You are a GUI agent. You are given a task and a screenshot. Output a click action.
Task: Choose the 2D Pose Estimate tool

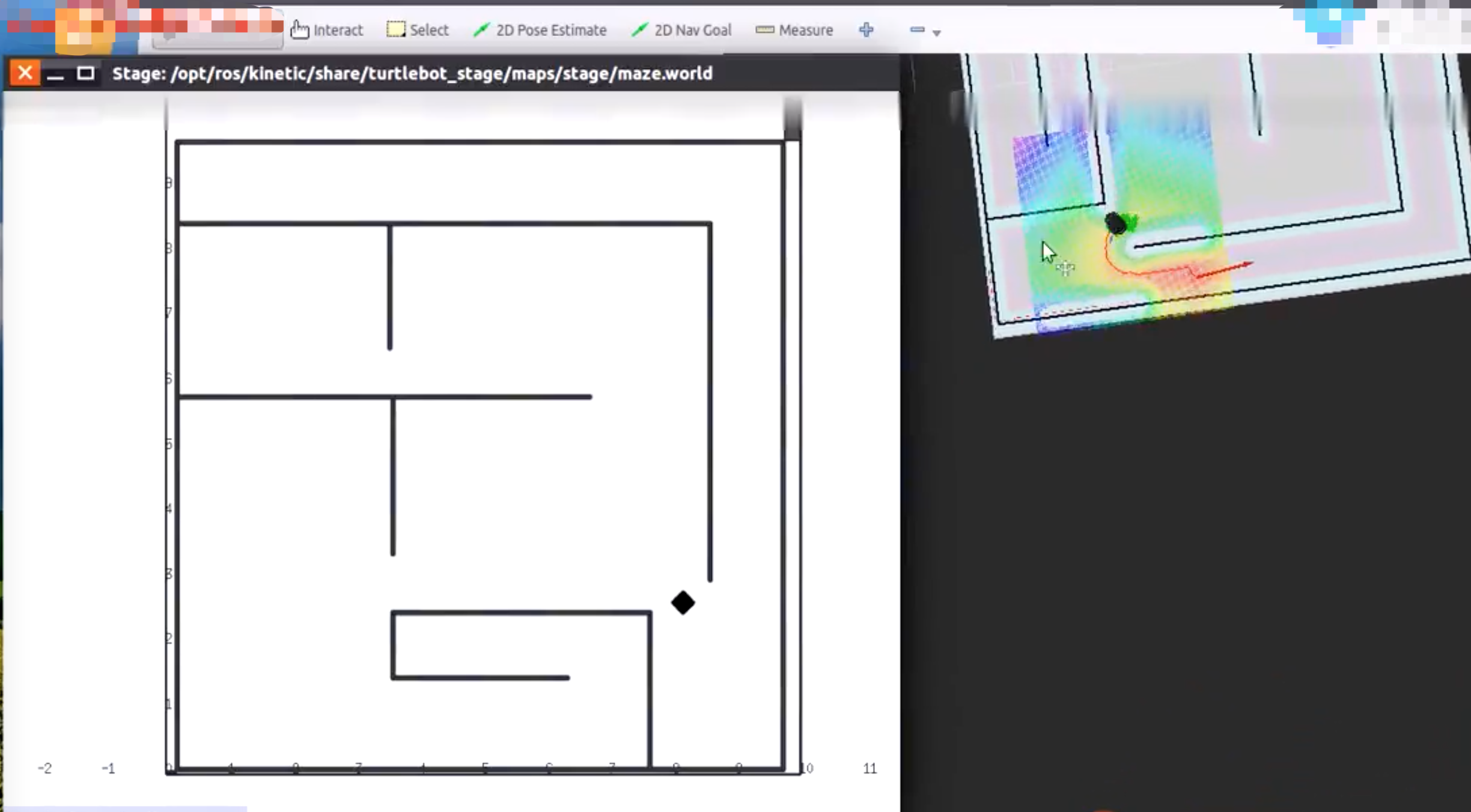click(540, 30)
